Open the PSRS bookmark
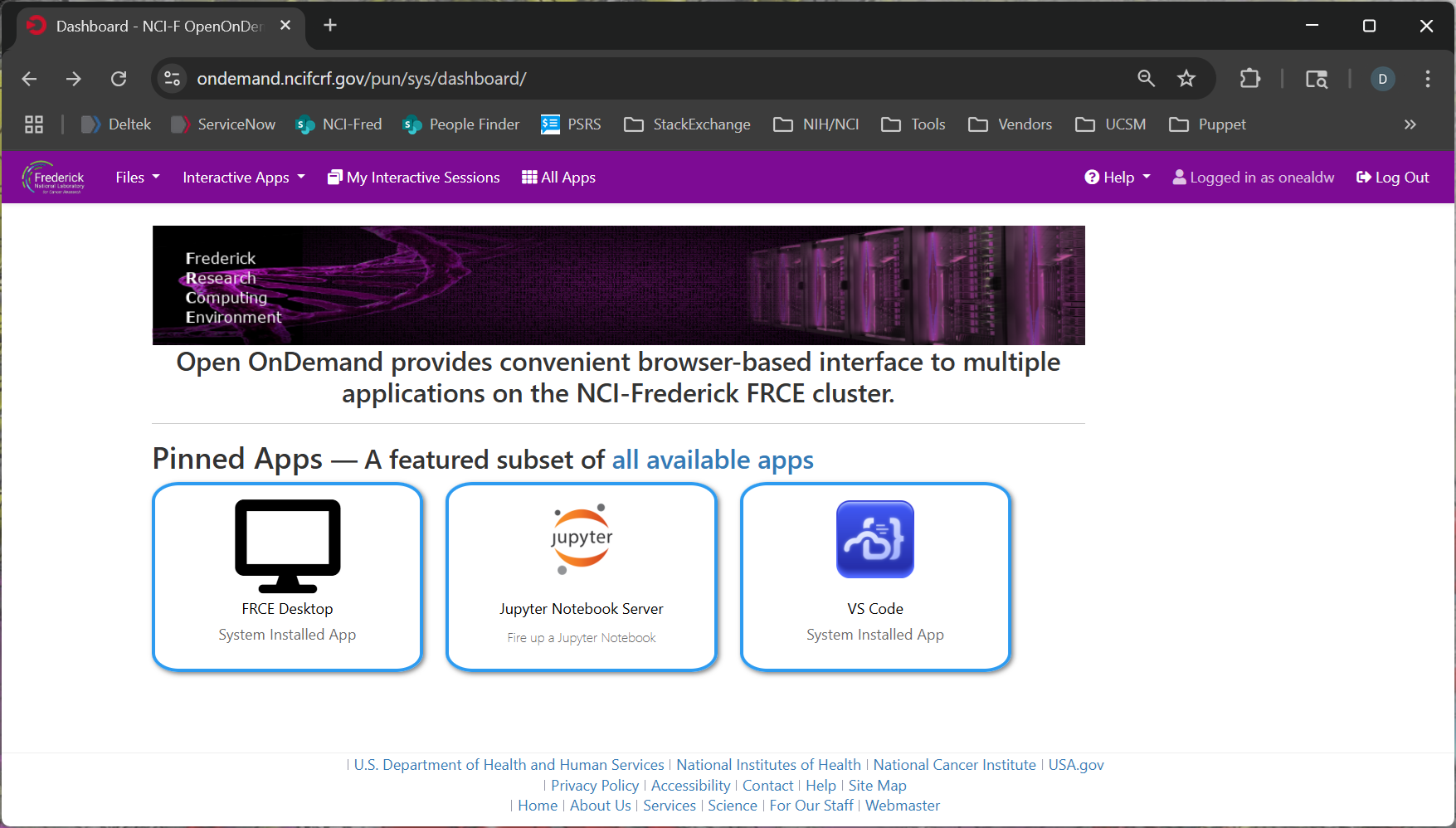Screen dimensions: 1456x828 pyautogui.click(x=571, y=124)
